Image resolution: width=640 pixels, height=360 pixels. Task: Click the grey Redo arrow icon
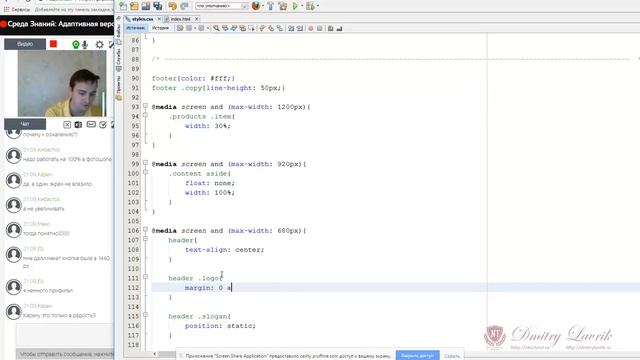184,6
